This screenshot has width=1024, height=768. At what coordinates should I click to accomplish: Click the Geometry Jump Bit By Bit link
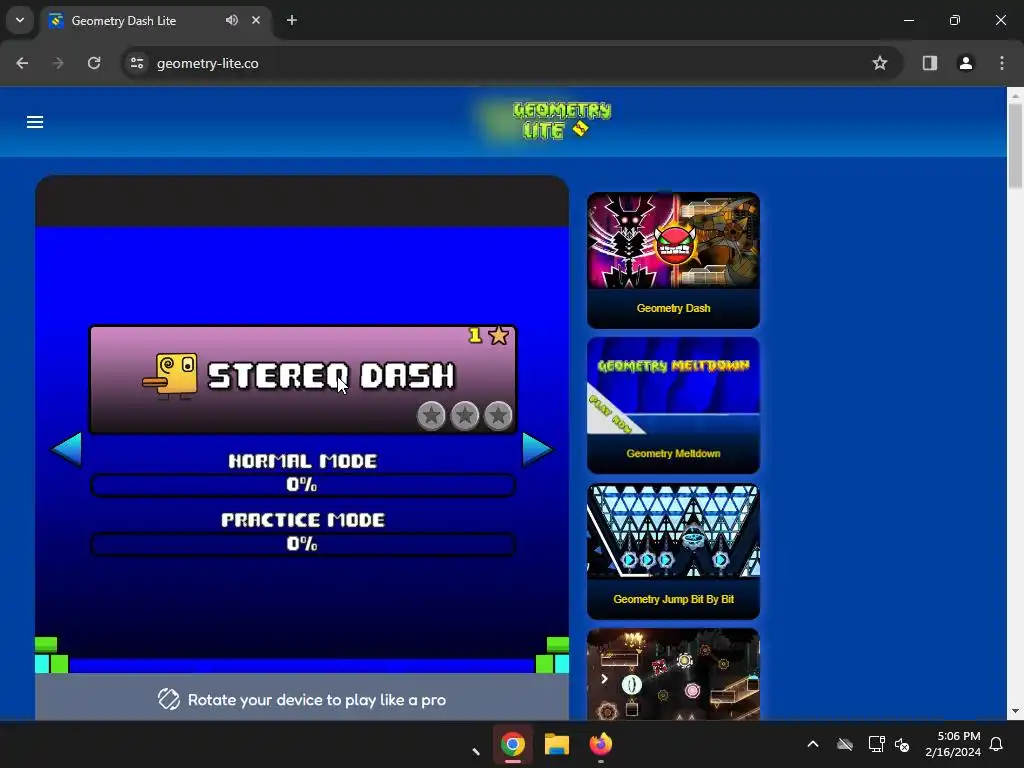pyautogui.click(x=673, y=599)
